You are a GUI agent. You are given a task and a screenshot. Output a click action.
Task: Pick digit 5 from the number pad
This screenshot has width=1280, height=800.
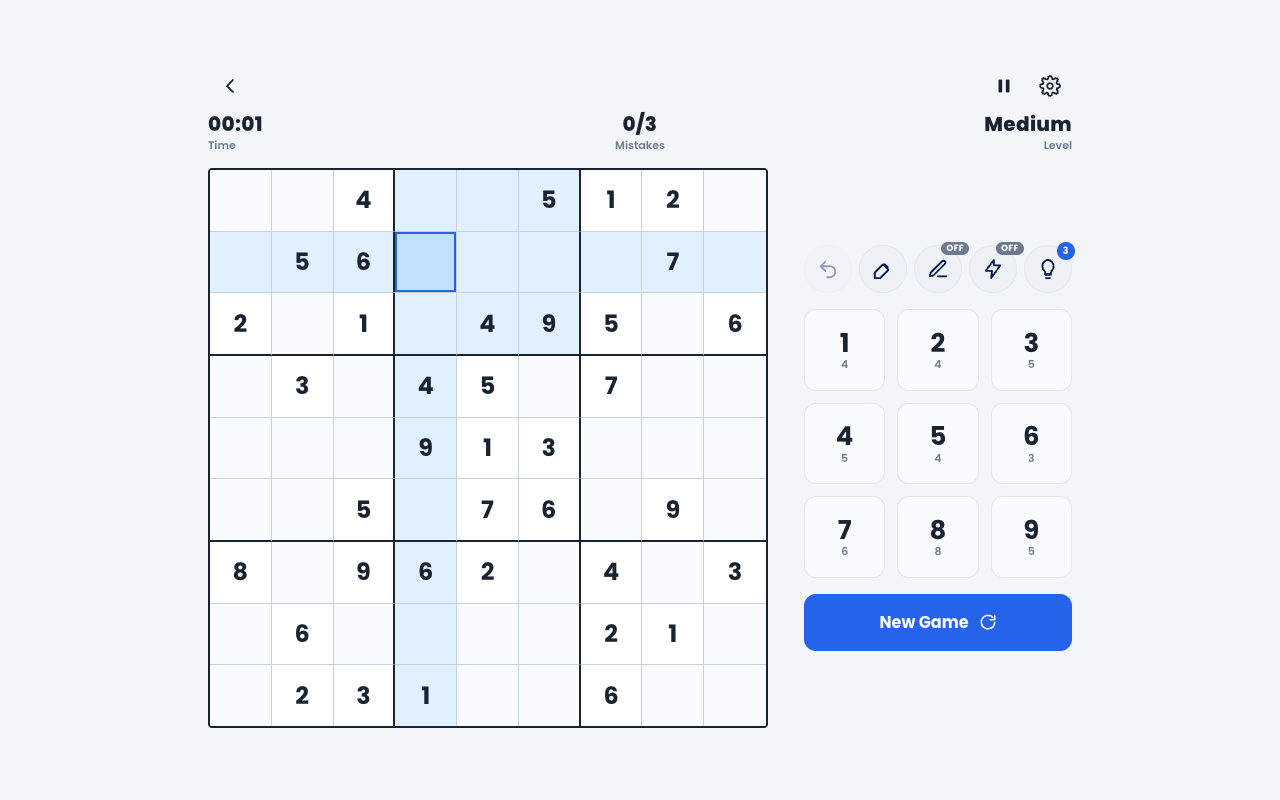click(938, 443)
